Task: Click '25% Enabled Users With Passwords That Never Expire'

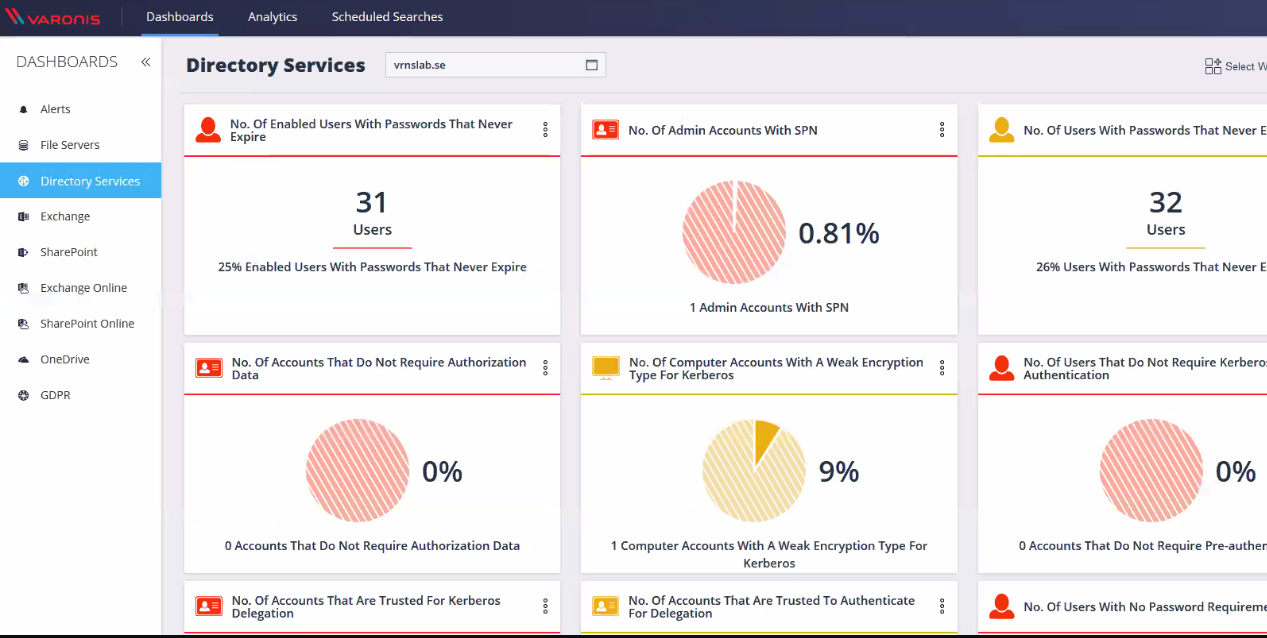Action: [372, 267]
